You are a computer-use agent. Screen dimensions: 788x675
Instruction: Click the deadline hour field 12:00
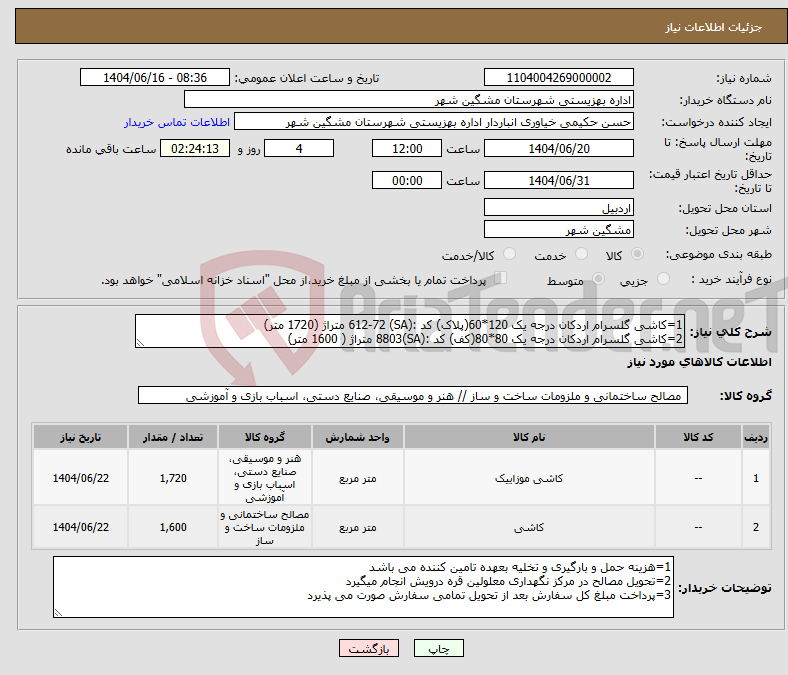pos(407,148)
